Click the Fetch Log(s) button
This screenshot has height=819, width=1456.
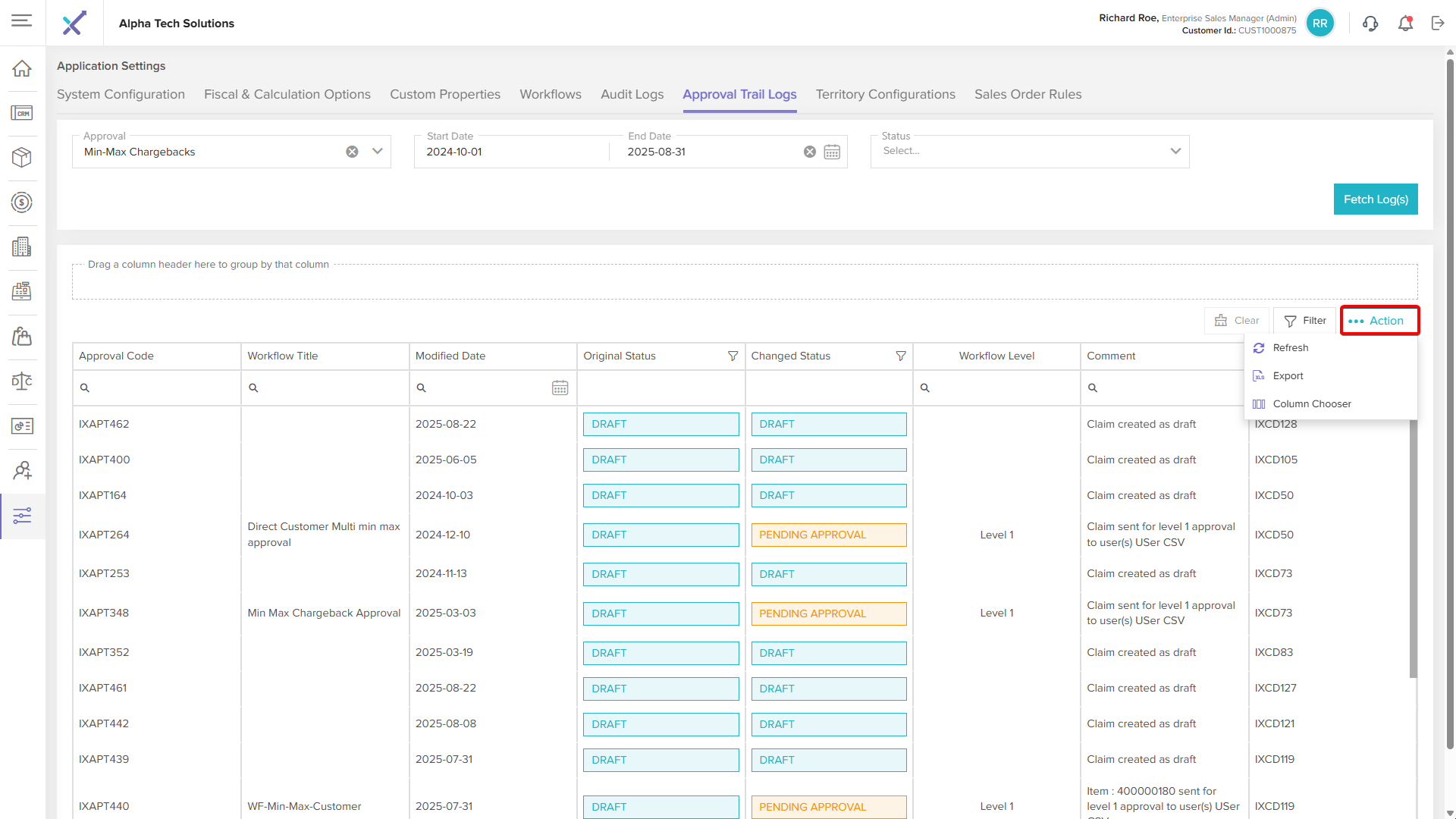1376,199
